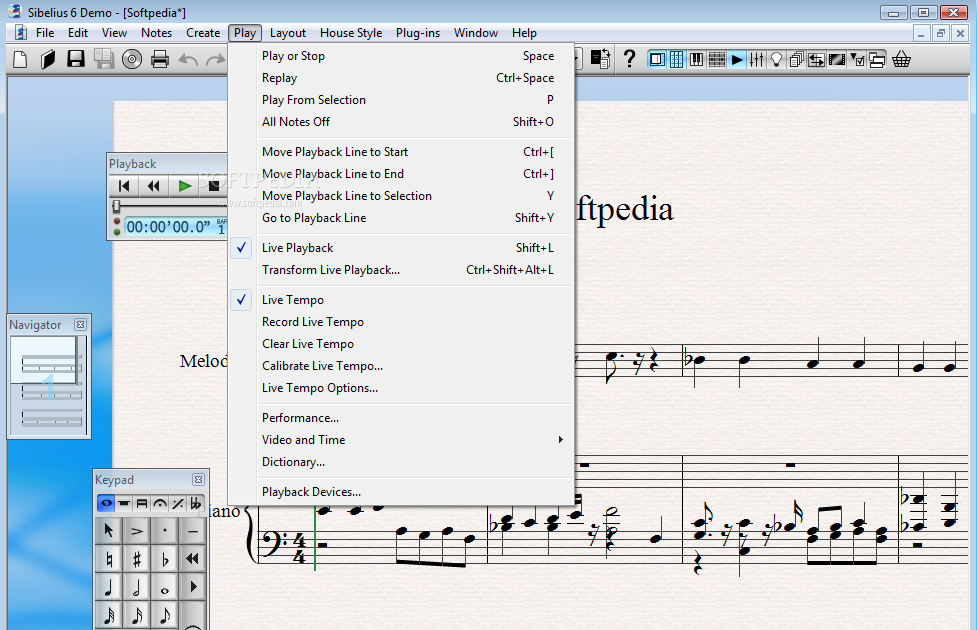Click the Playback window rewind button
Screen dimensions: 977x630
154,186
